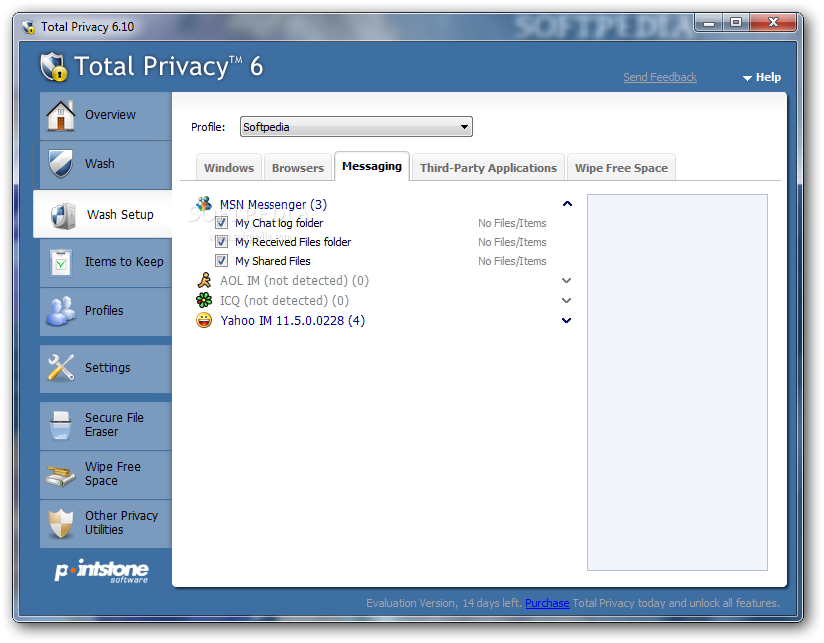This screenshot has height=643, width=824.
Task: Click the Other Privacy Utilities shield icon
Action: pos(61,523)
